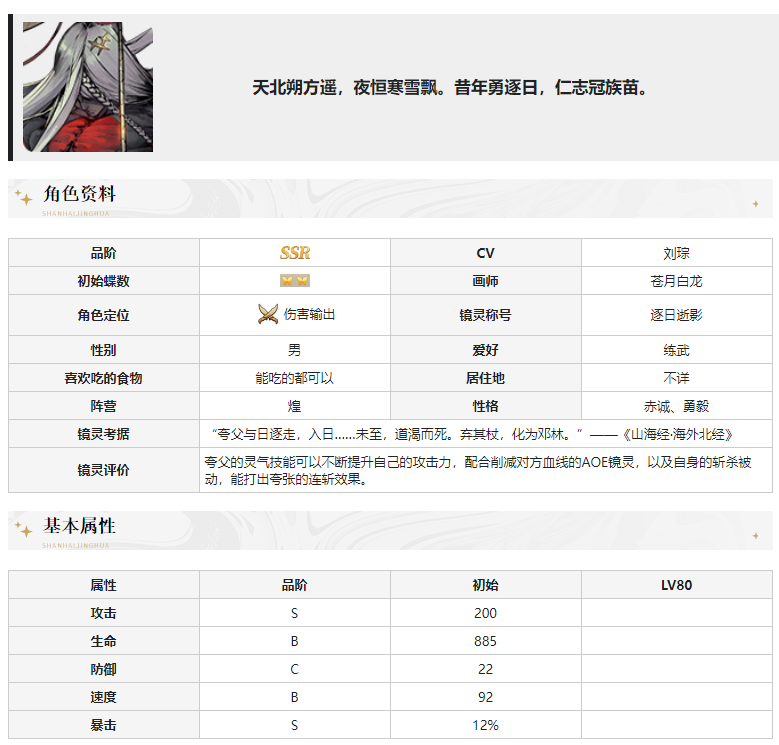Click the sparkle icon left of 角色资料

coord(24,198)
